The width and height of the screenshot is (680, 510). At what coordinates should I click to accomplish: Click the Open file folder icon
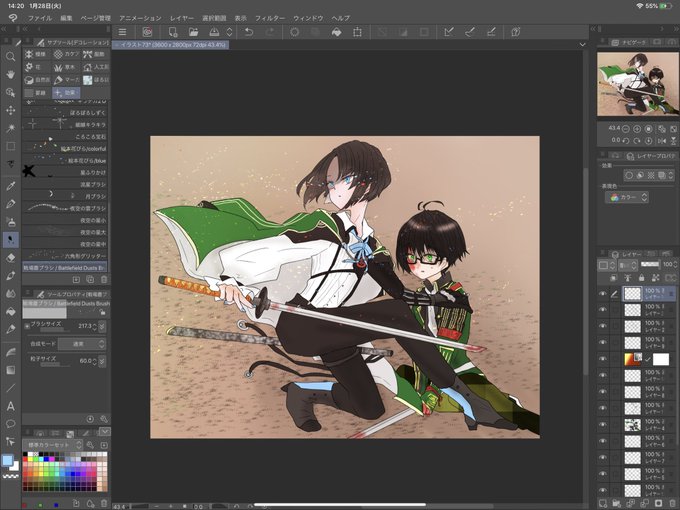click(193, 32)
